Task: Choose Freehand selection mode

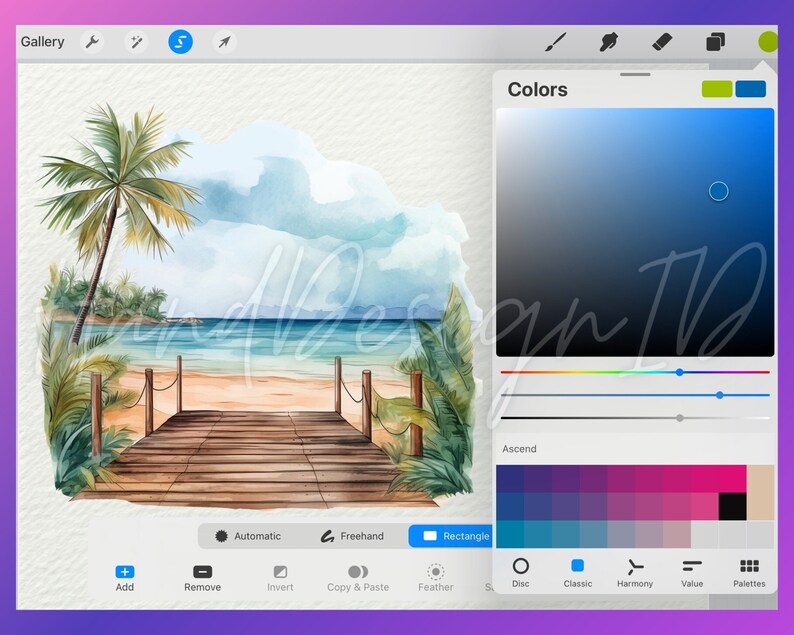Action: click(352, 536)
